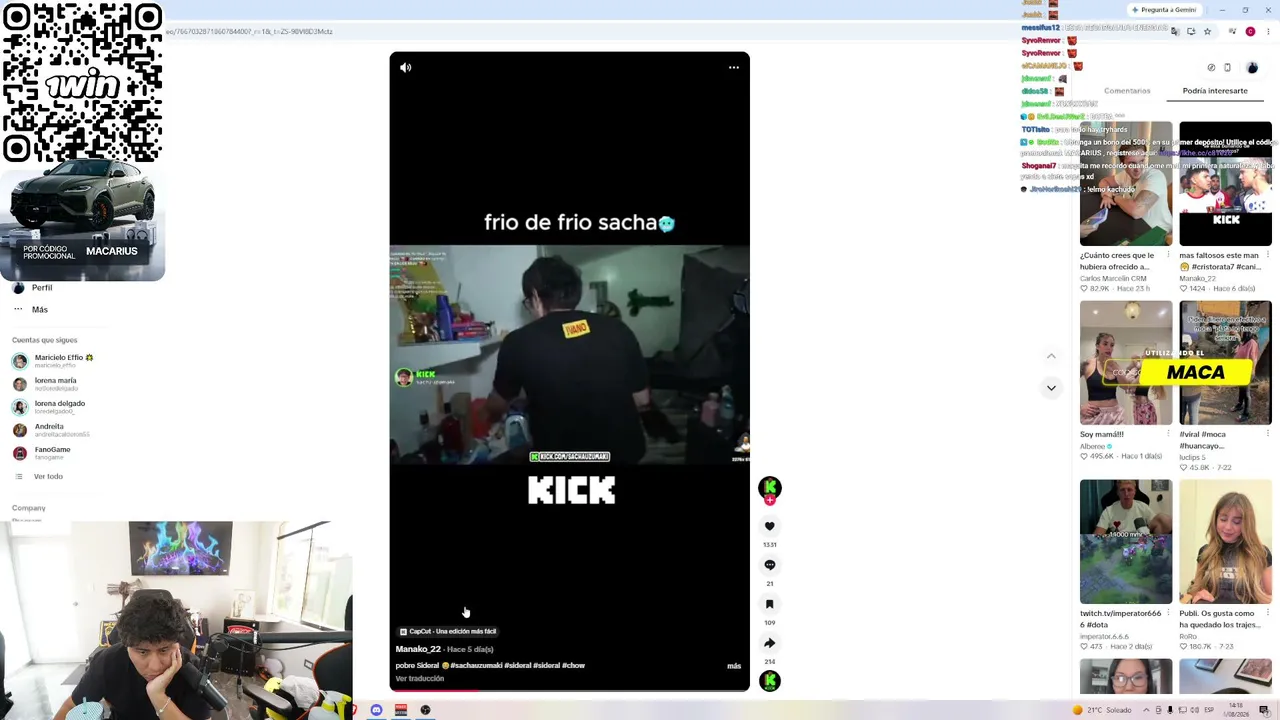
Task: Open Discord from the taskbar
Action: coord(376,710)
